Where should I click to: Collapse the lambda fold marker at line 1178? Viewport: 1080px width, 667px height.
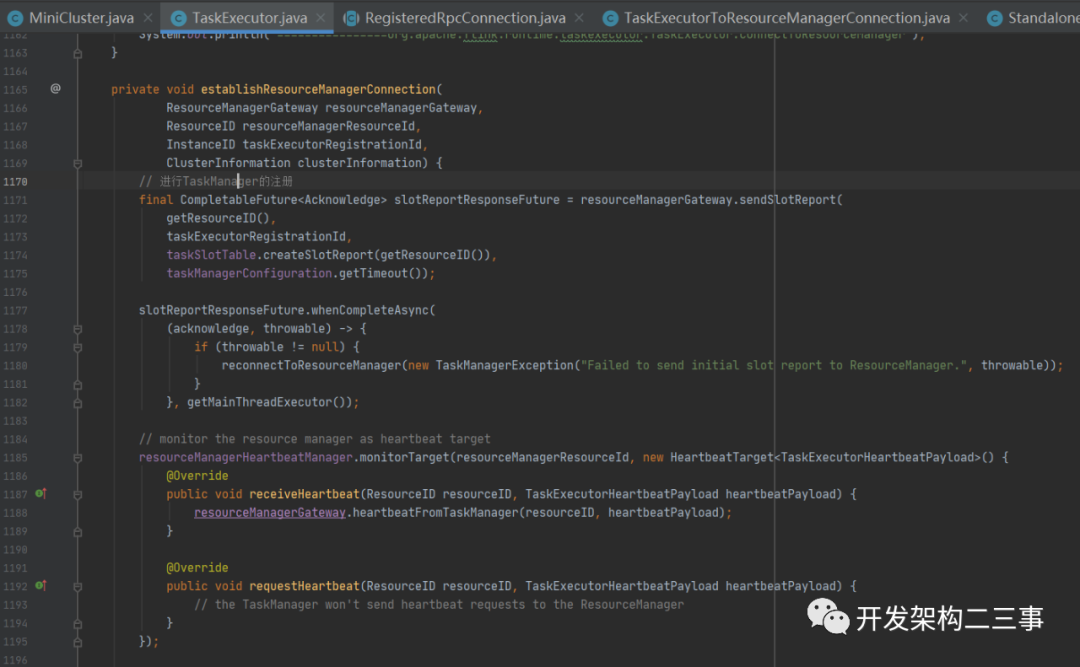78,329
